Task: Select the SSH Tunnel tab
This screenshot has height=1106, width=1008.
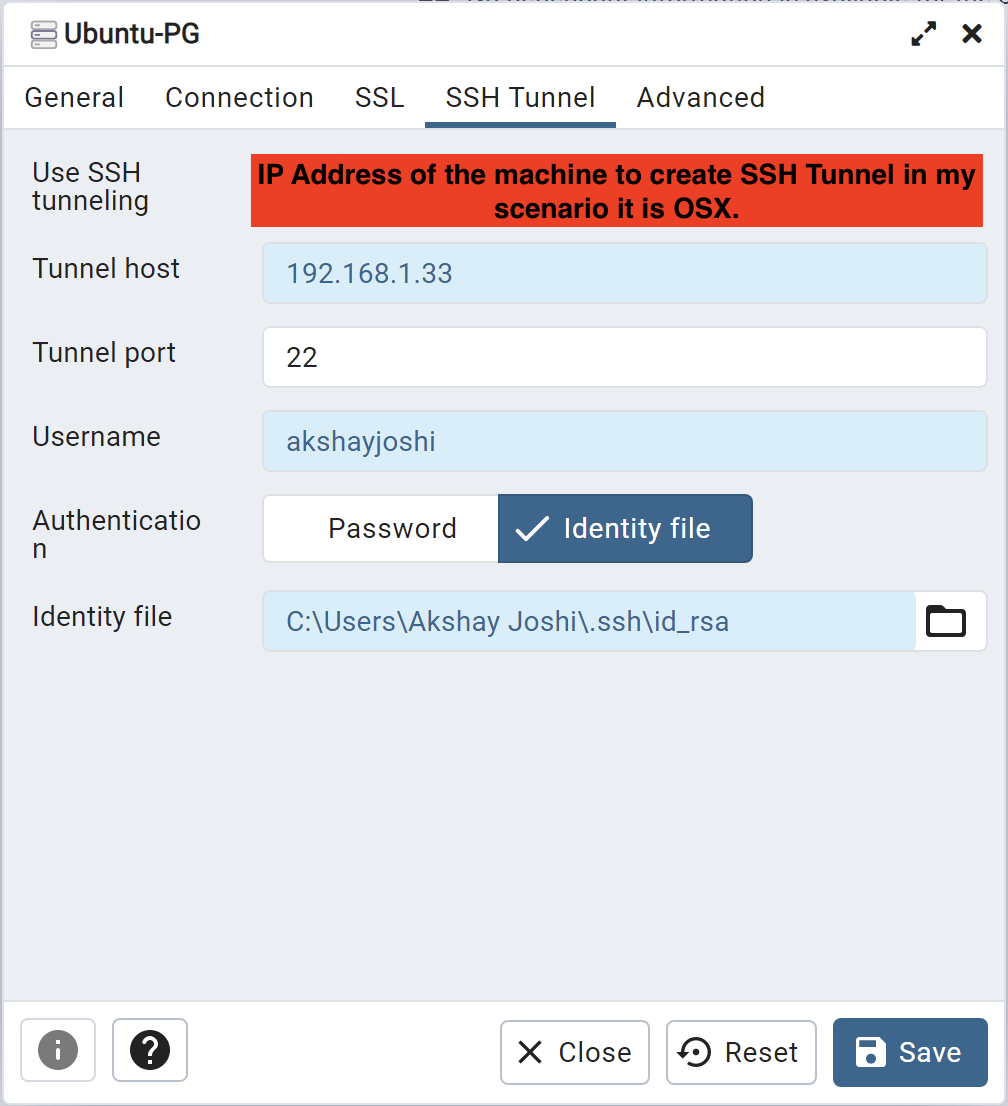Action: (x=520, y=97)
